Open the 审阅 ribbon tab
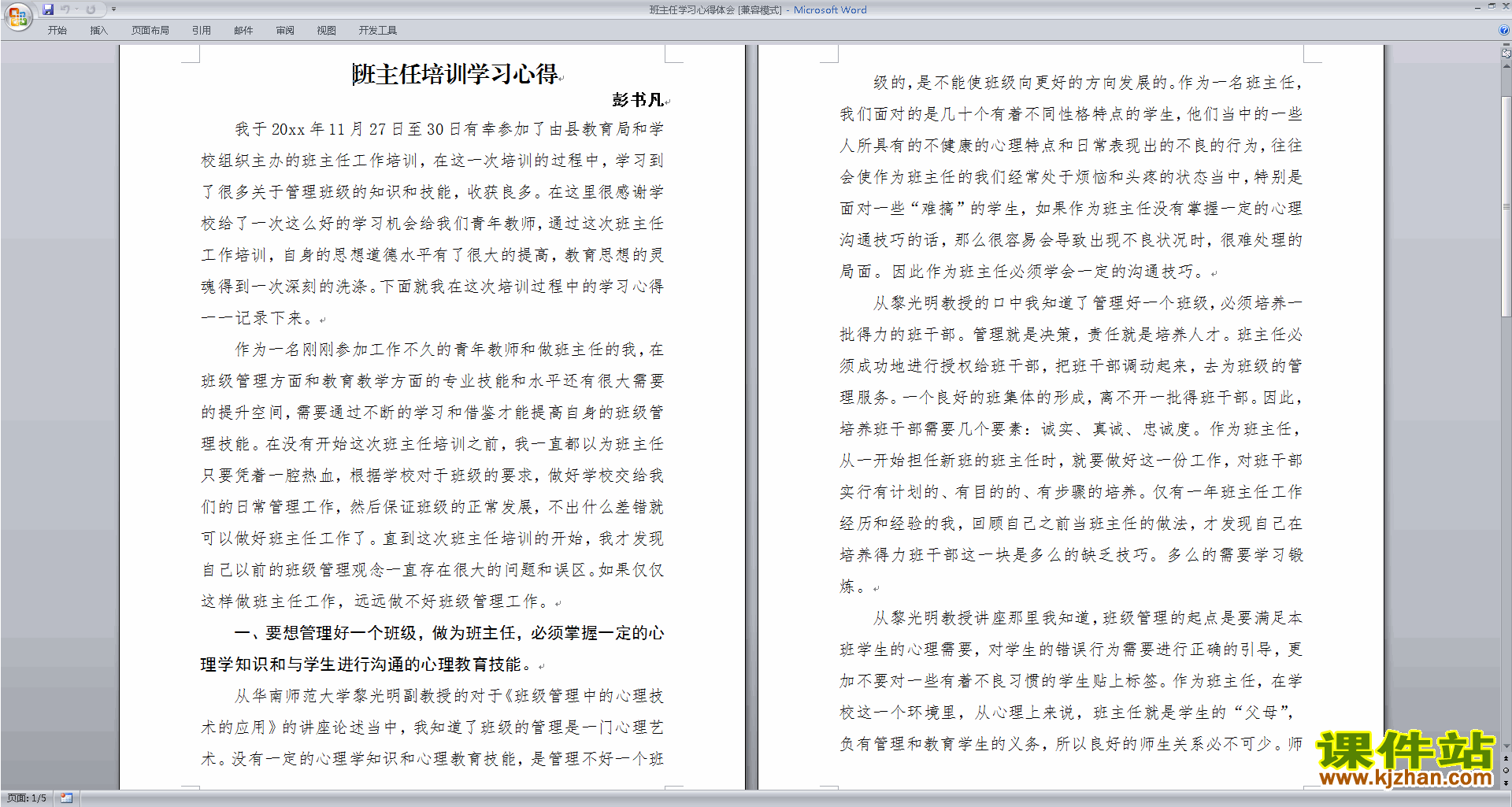 pyautogui.click(x=285, y=31)
